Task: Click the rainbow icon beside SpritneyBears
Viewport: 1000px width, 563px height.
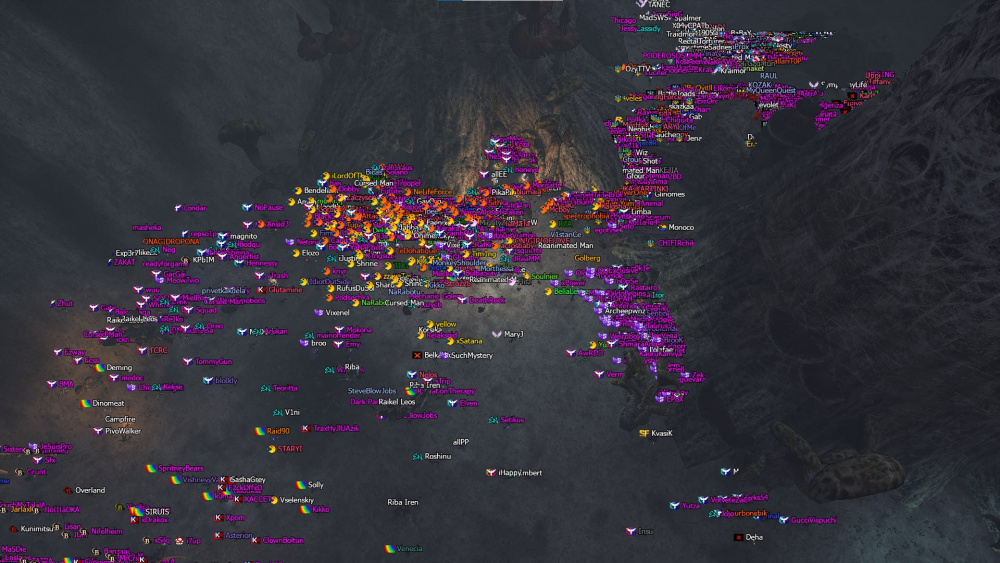Action: pyautogui.click(x=151, y=468)
